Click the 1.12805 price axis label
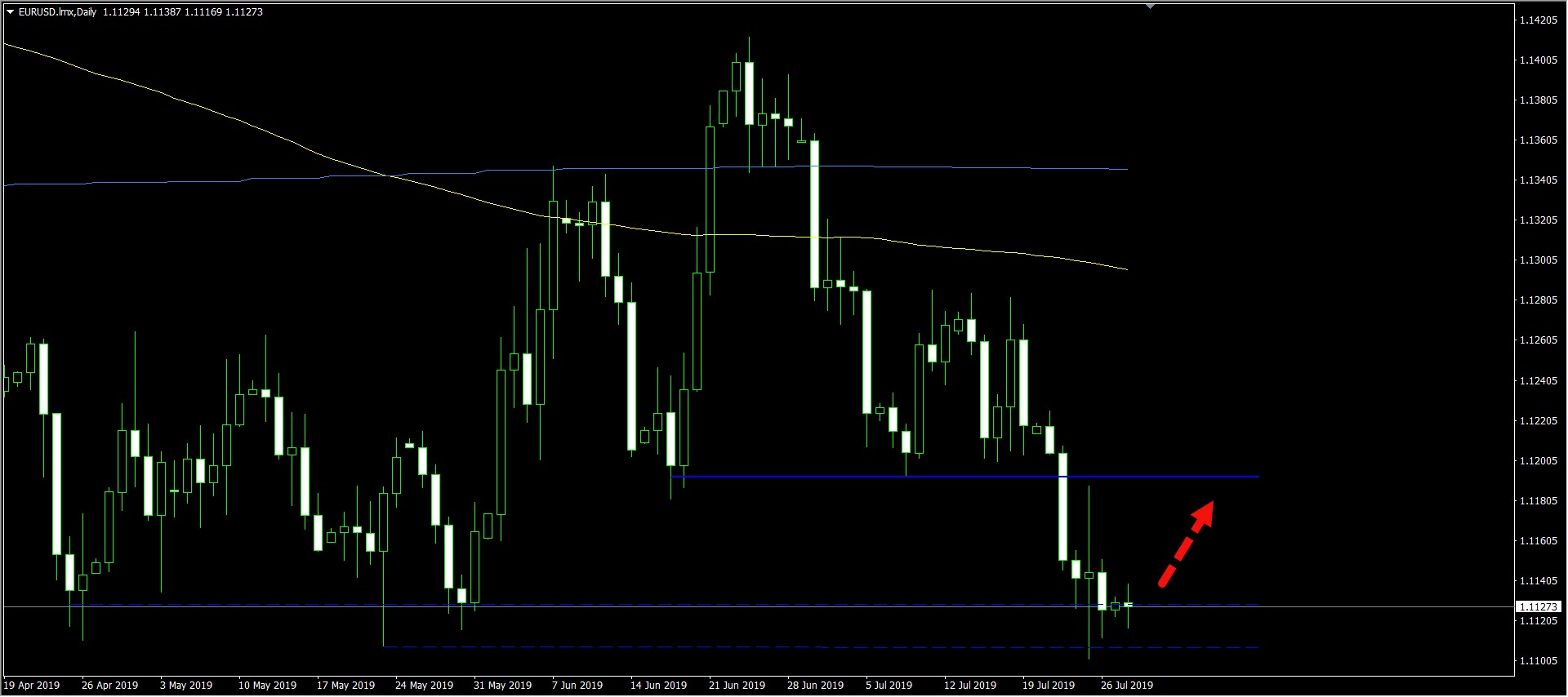Image resolution: width=1568 pixels, height=697 pixels. tap(1538, 300)
